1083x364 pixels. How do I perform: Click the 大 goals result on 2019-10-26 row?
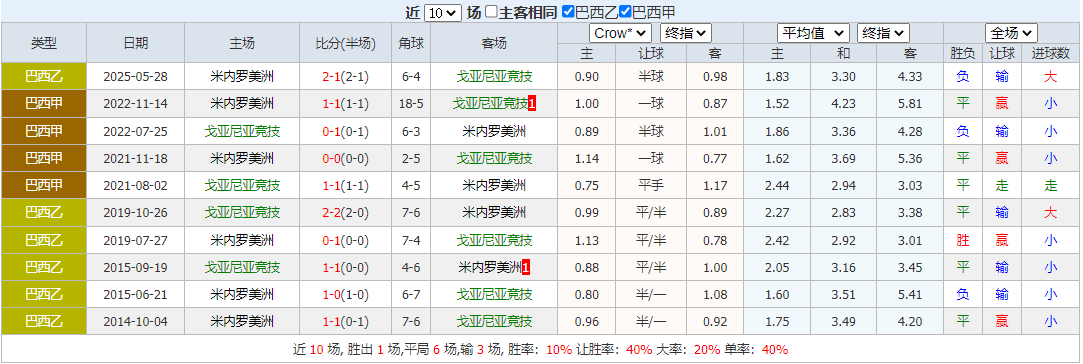click(x=1051, y=213)
